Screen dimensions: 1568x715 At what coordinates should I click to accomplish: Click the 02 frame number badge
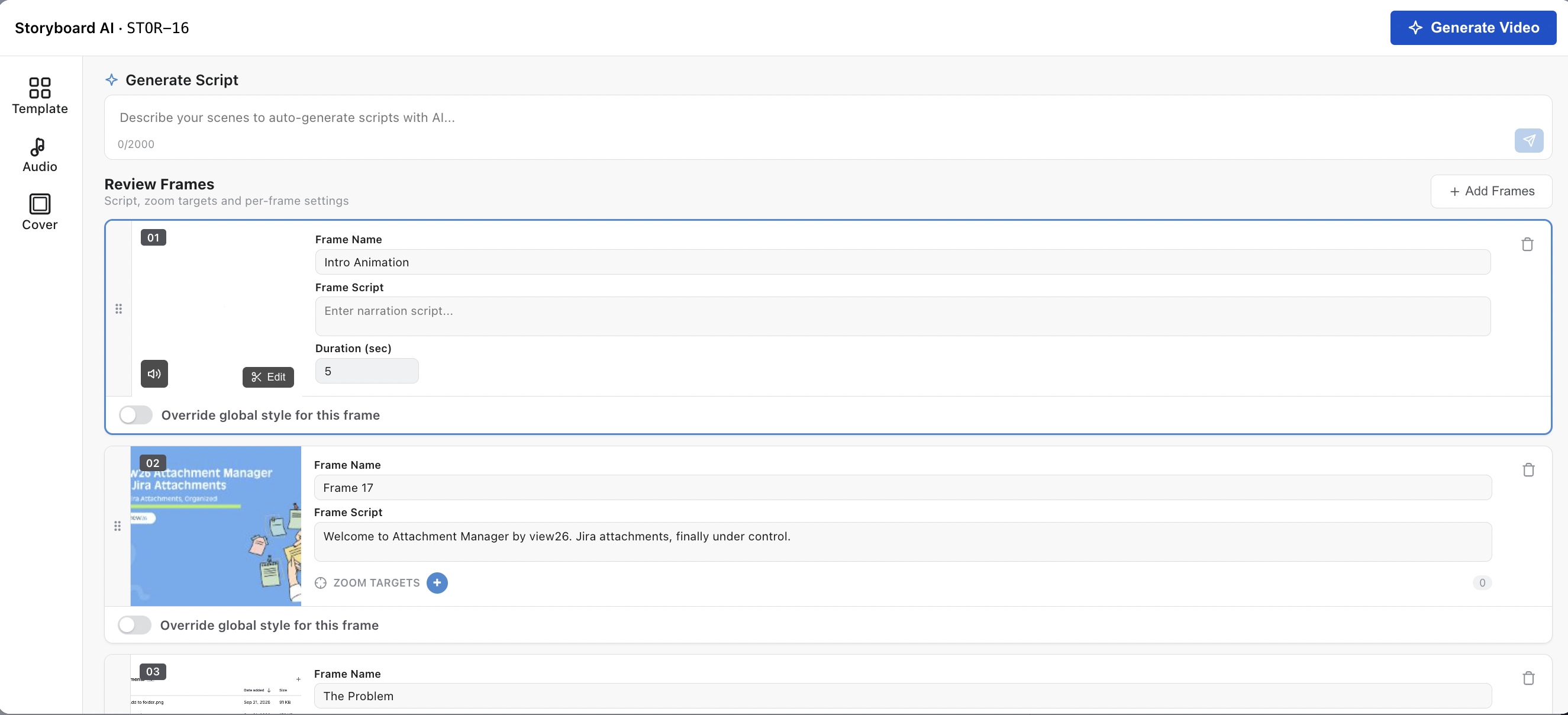153,463
